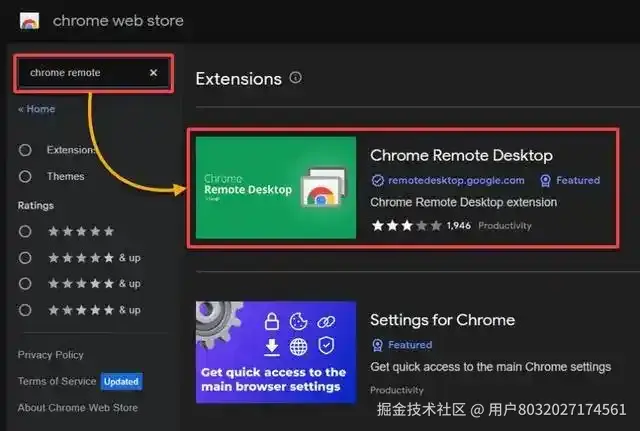Screen dimensions: 640x431
Task: Open the Privacy Policy link
Action: 51,355
